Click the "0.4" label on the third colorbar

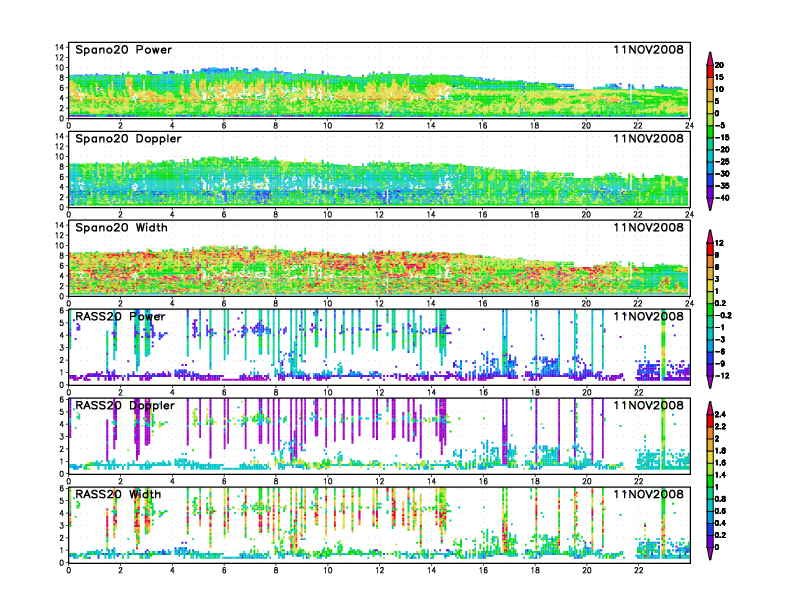[721, 524]
